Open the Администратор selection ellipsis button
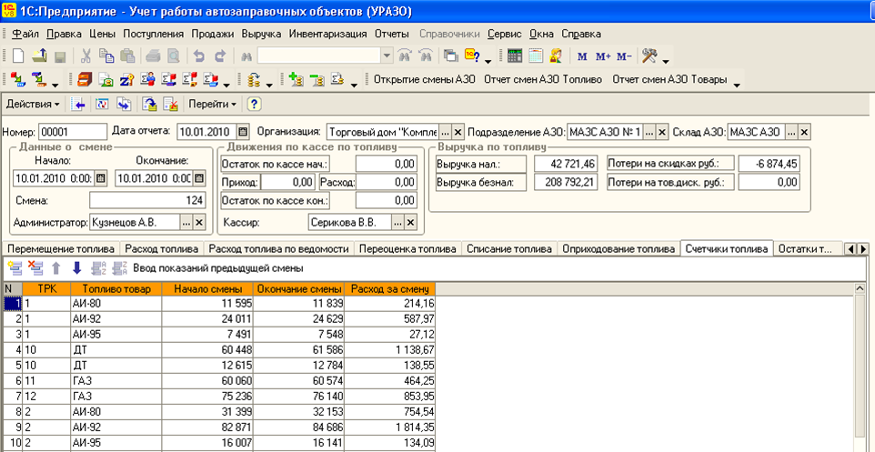 (x=186, y=222)
